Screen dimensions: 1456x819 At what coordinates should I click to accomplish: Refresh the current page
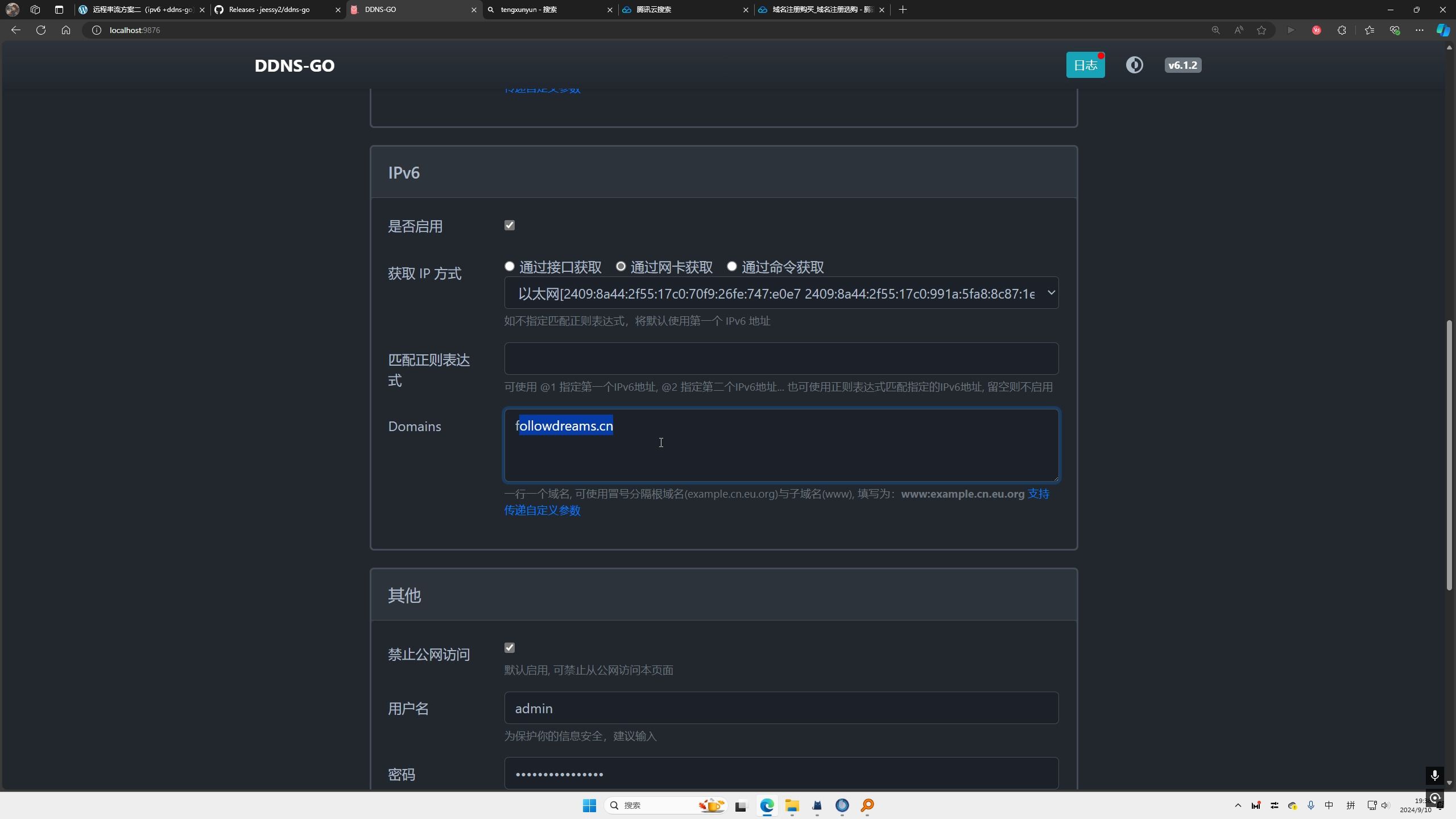point(41,30)
